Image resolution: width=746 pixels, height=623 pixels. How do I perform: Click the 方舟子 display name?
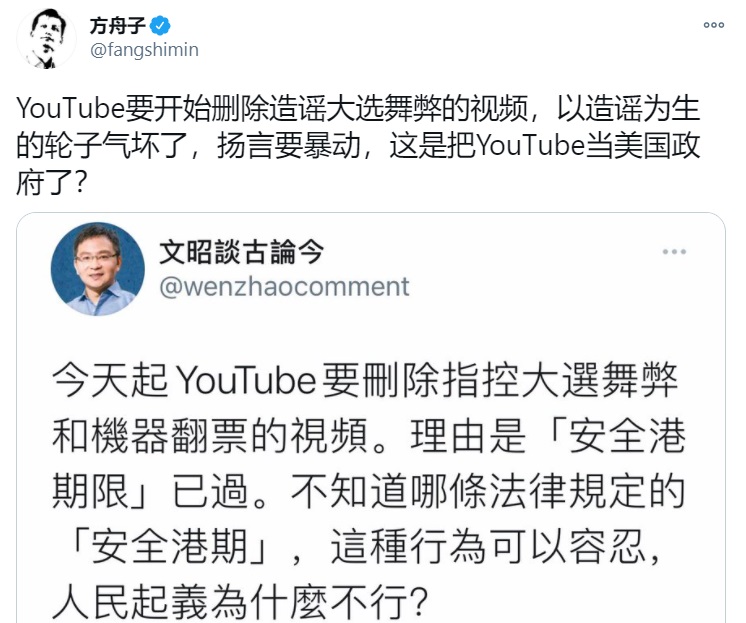117,26
